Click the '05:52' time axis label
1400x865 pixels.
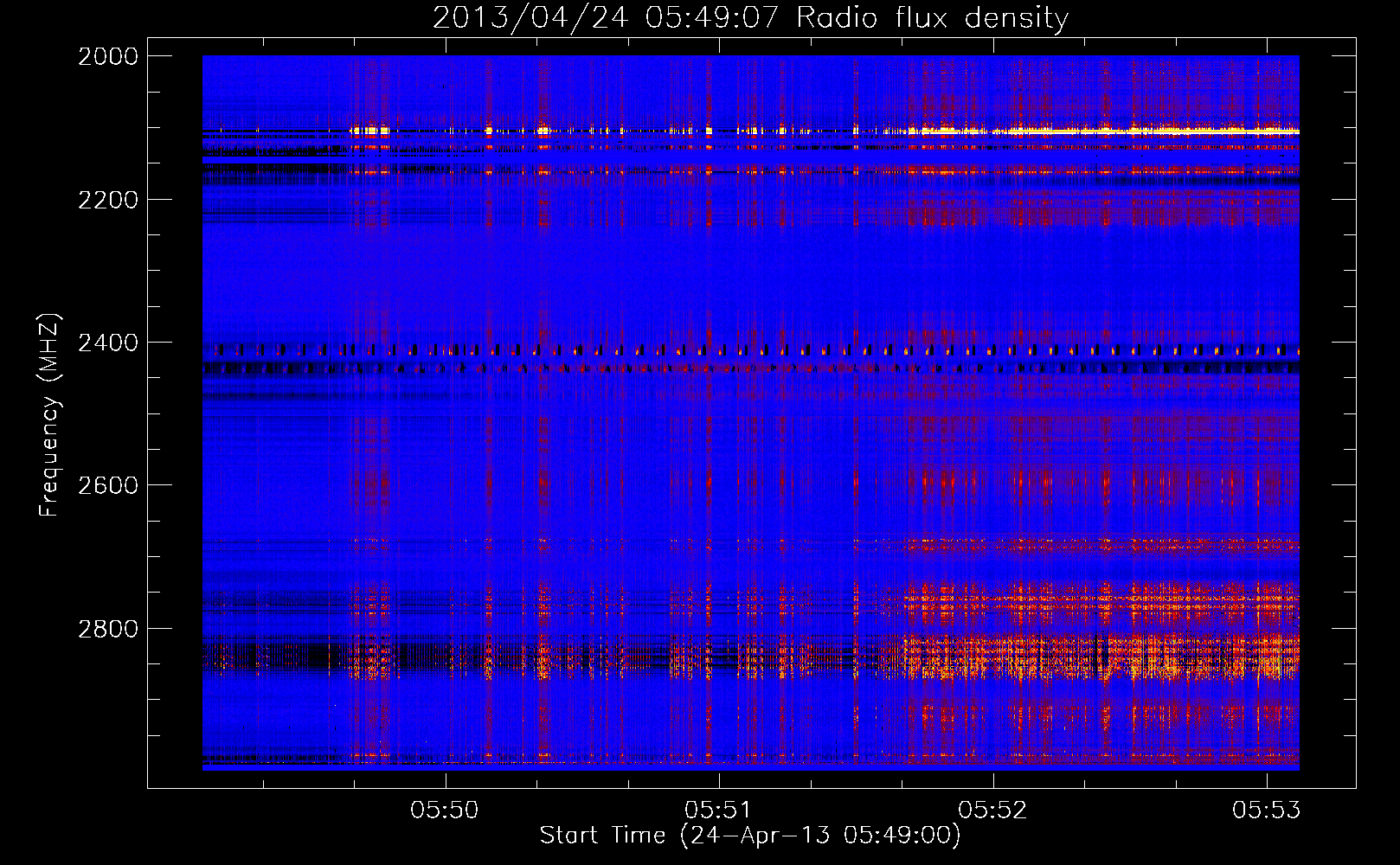992,811
